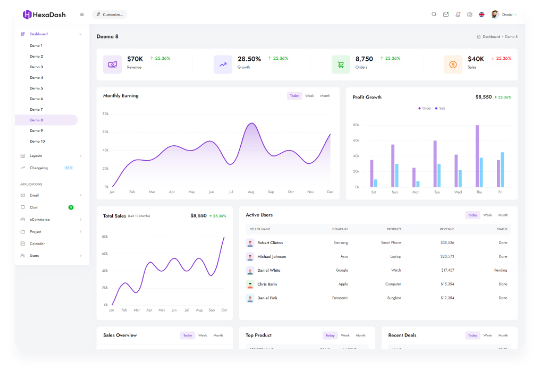
Task: Click the orange Sales coin icon
Action: 453,64
